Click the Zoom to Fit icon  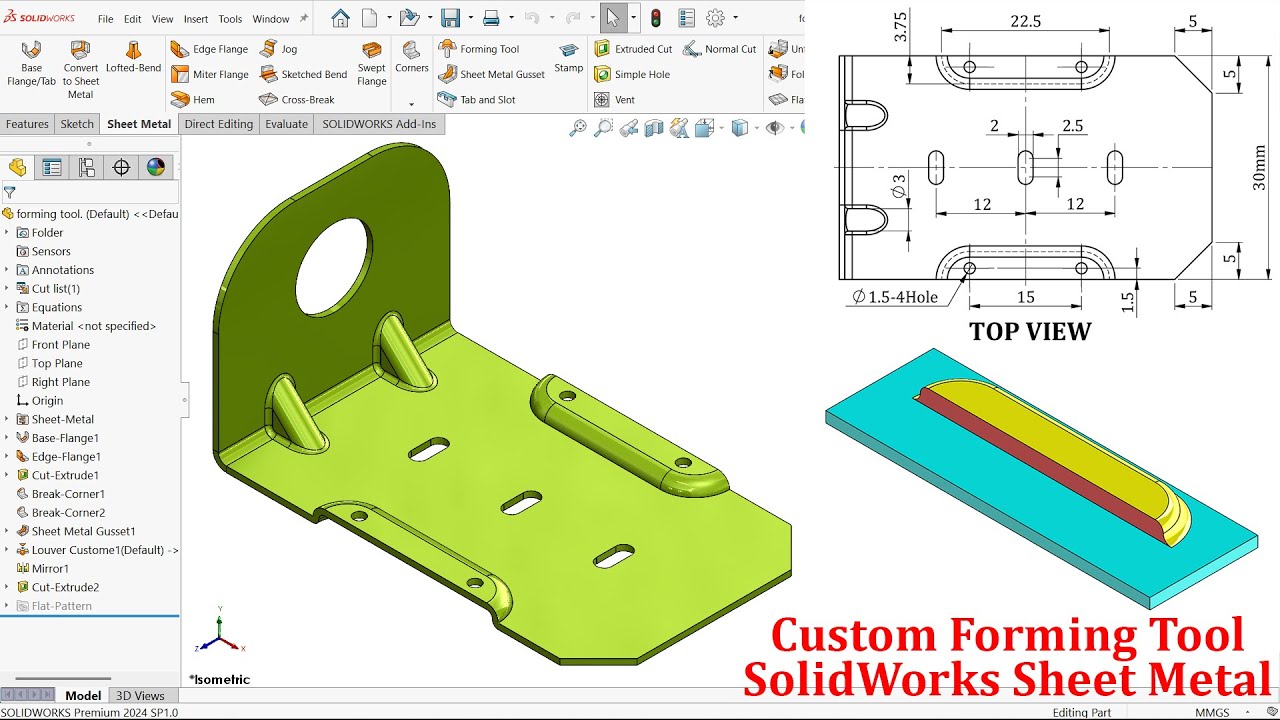pos(578,128)
